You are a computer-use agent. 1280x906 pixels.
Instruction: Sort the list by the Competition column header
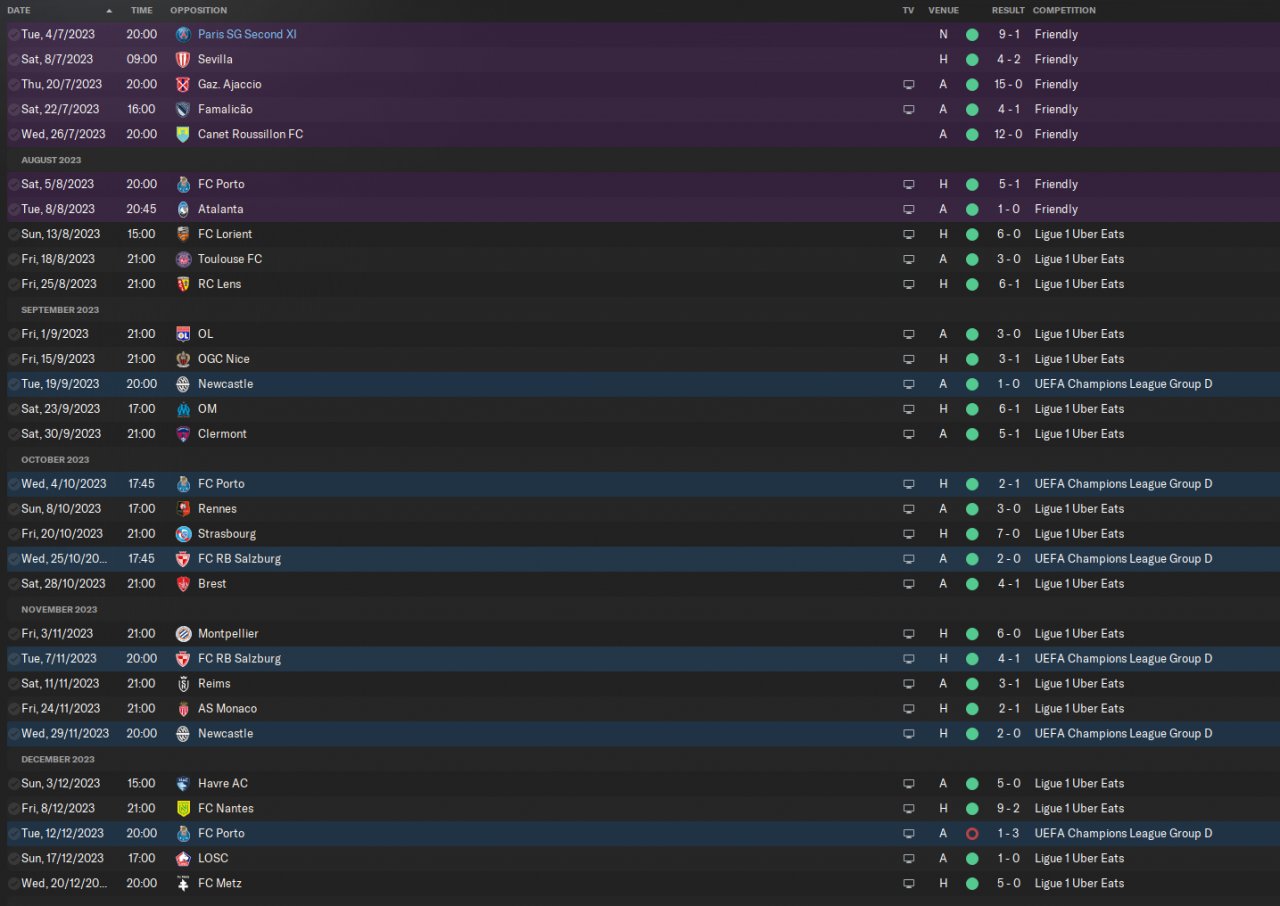[x=1064, y=10]
